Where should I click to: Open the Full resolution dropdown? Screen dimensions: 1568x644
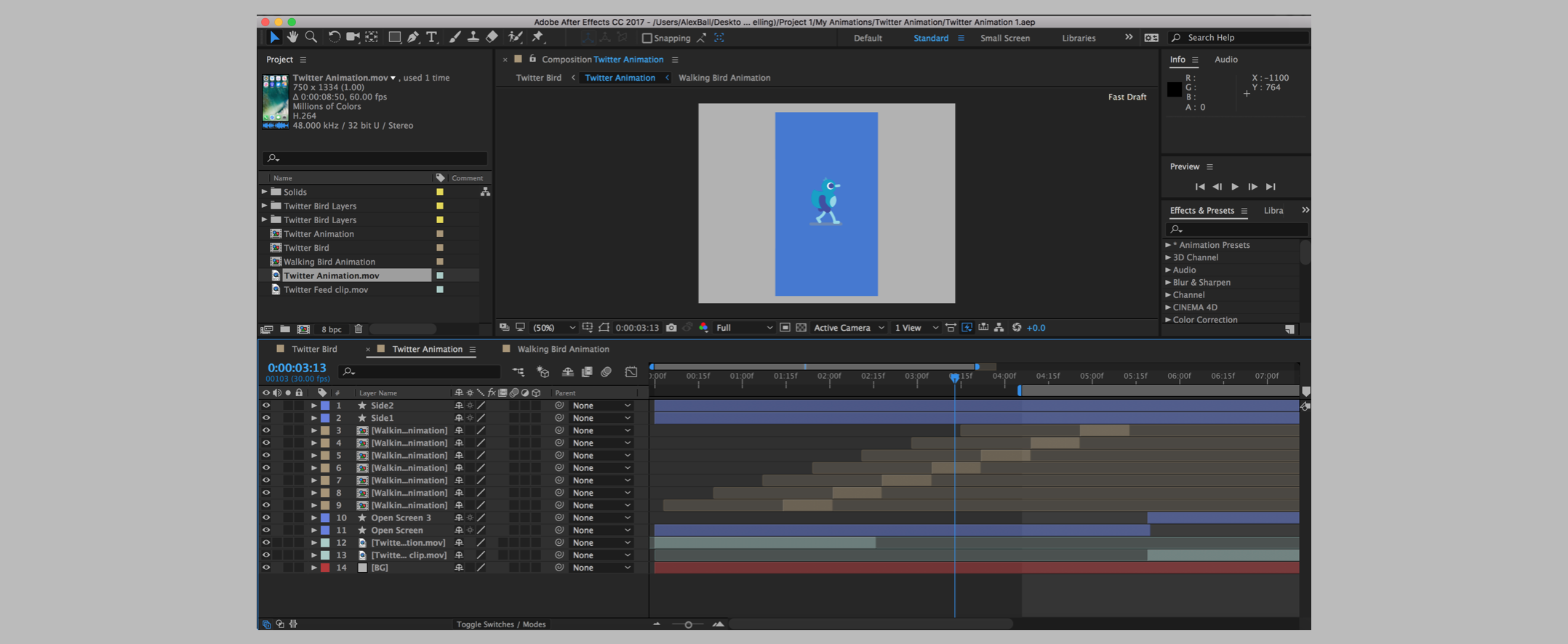click(x=744, y=328)
